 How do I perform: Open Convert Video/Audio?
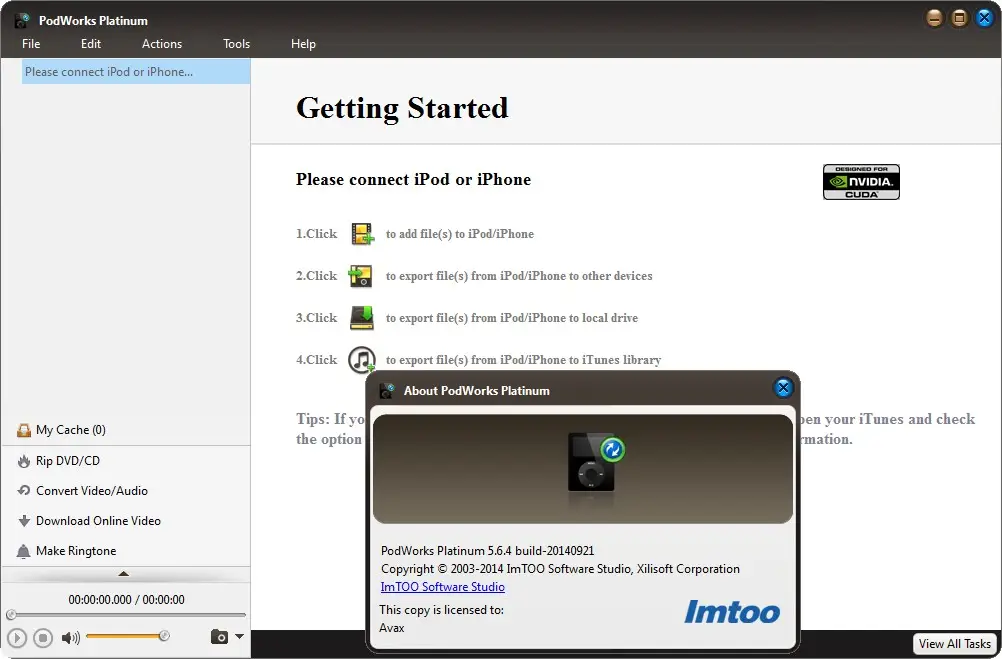pos(92,490)
